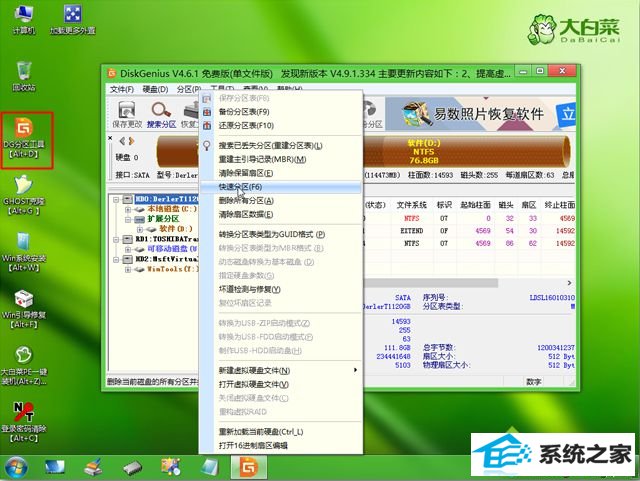
Task: Expand 可移动磁盘 tree node
Action: (128, 249)
